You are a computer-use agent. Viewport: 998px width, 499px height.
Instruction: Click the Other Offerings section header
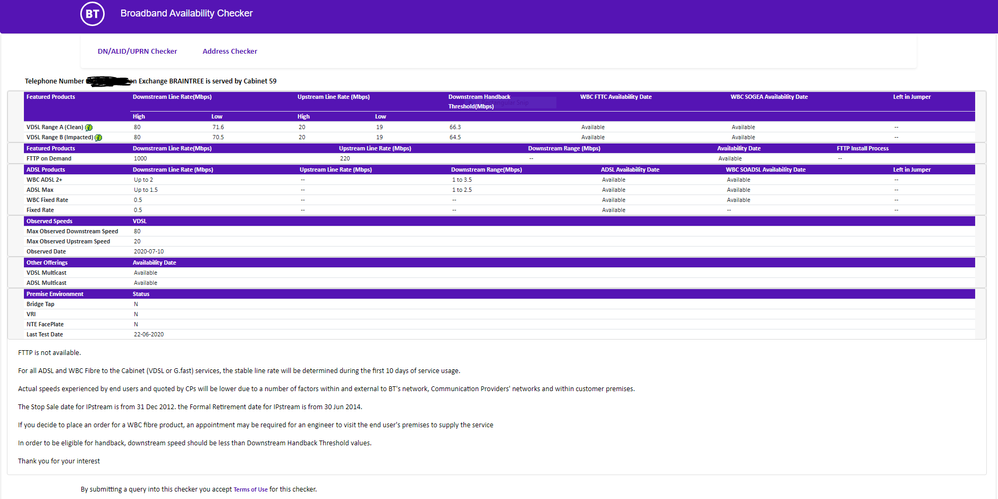point(48,262)
